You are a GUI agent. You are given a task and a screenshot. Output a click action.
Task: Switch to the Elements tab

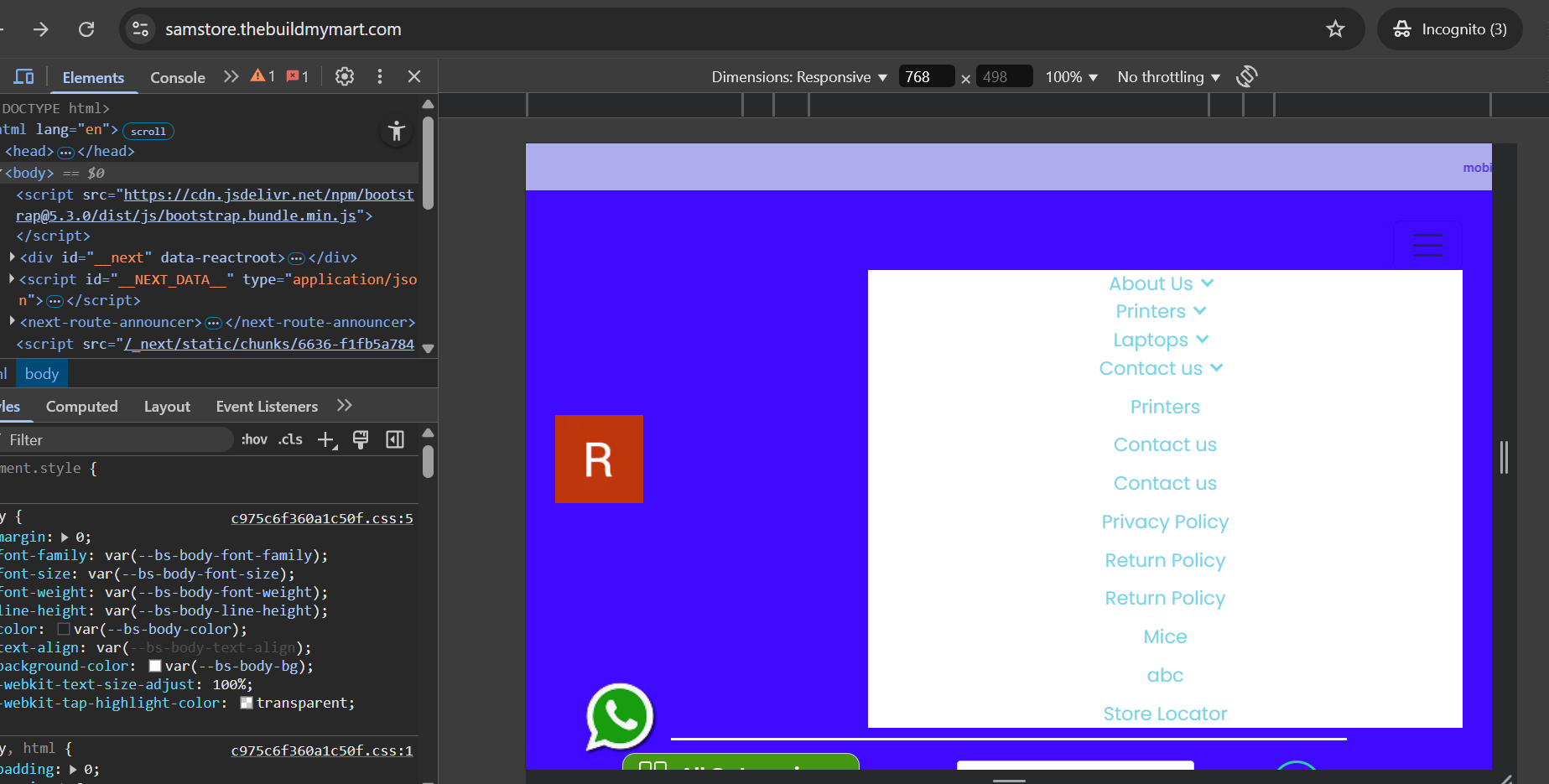[93, 78]
